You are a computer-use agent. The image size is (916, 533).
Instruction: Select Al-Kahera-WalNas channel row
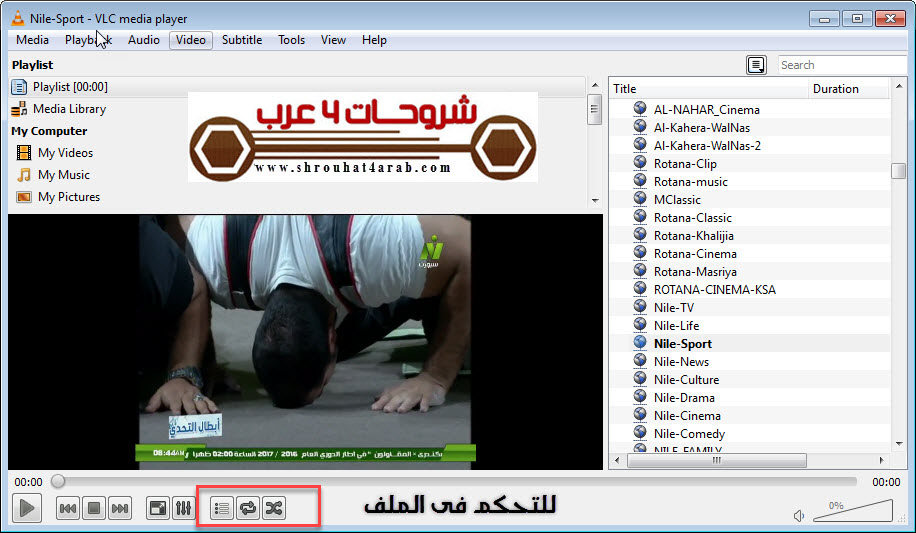point(750,127)
